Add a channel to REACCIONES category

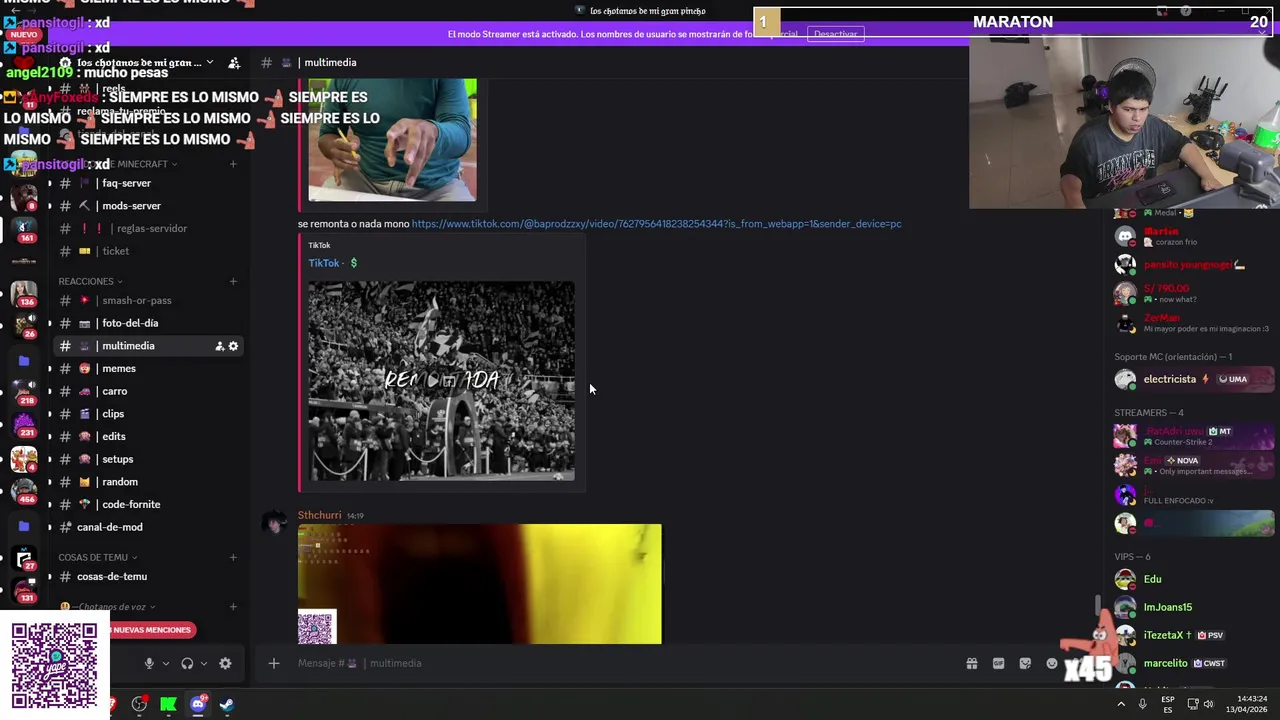(233, 281)
